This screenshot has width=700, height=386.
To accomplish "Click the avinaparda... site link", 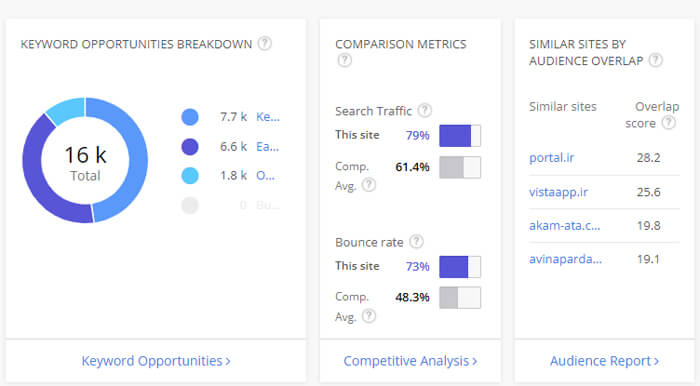I will pyautogui.click(x=565, y=259).
